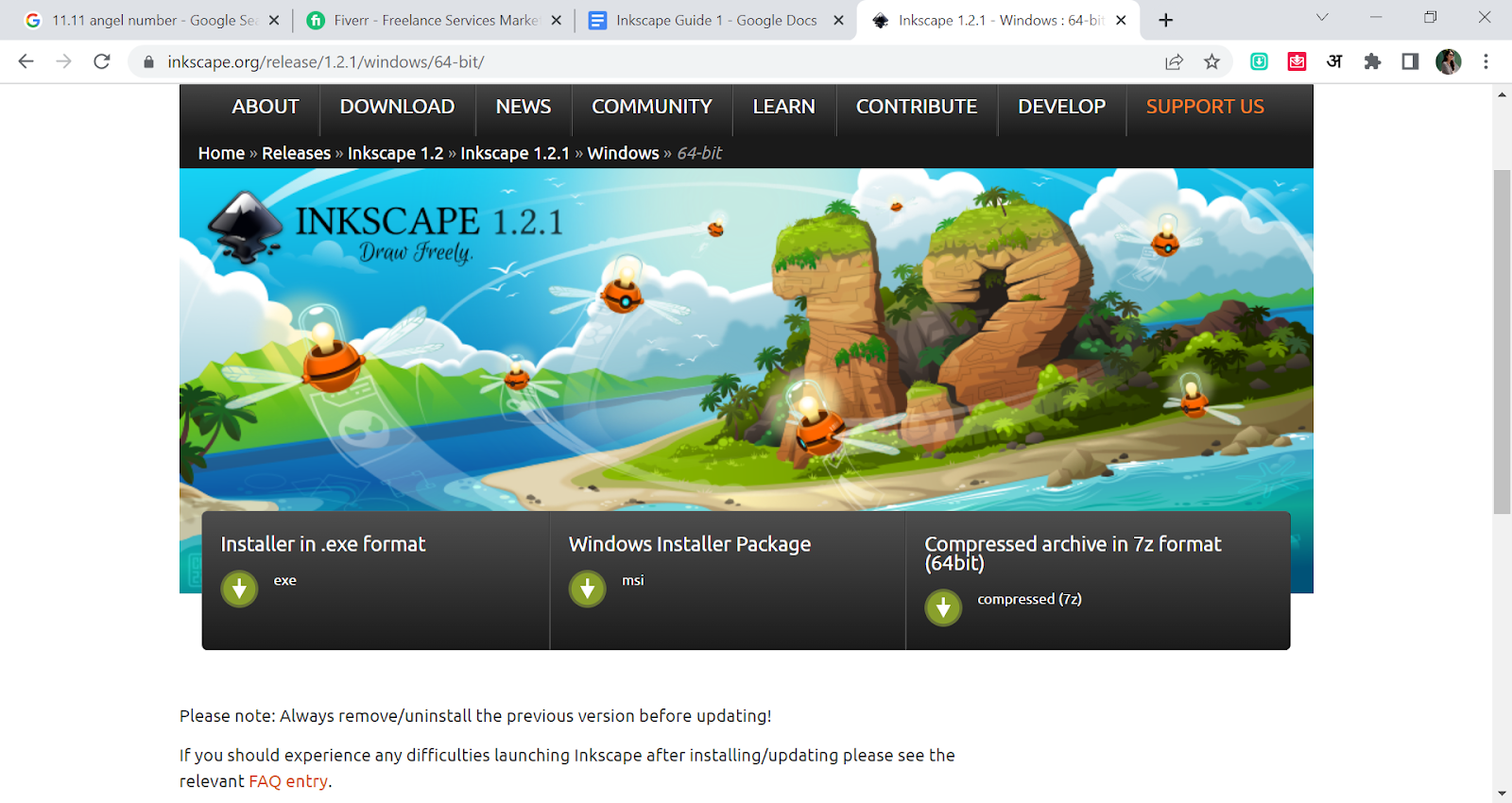This screenshot has height=803, width=1512.
Task: Click the share page icon in address bar
Action: 1174,61
